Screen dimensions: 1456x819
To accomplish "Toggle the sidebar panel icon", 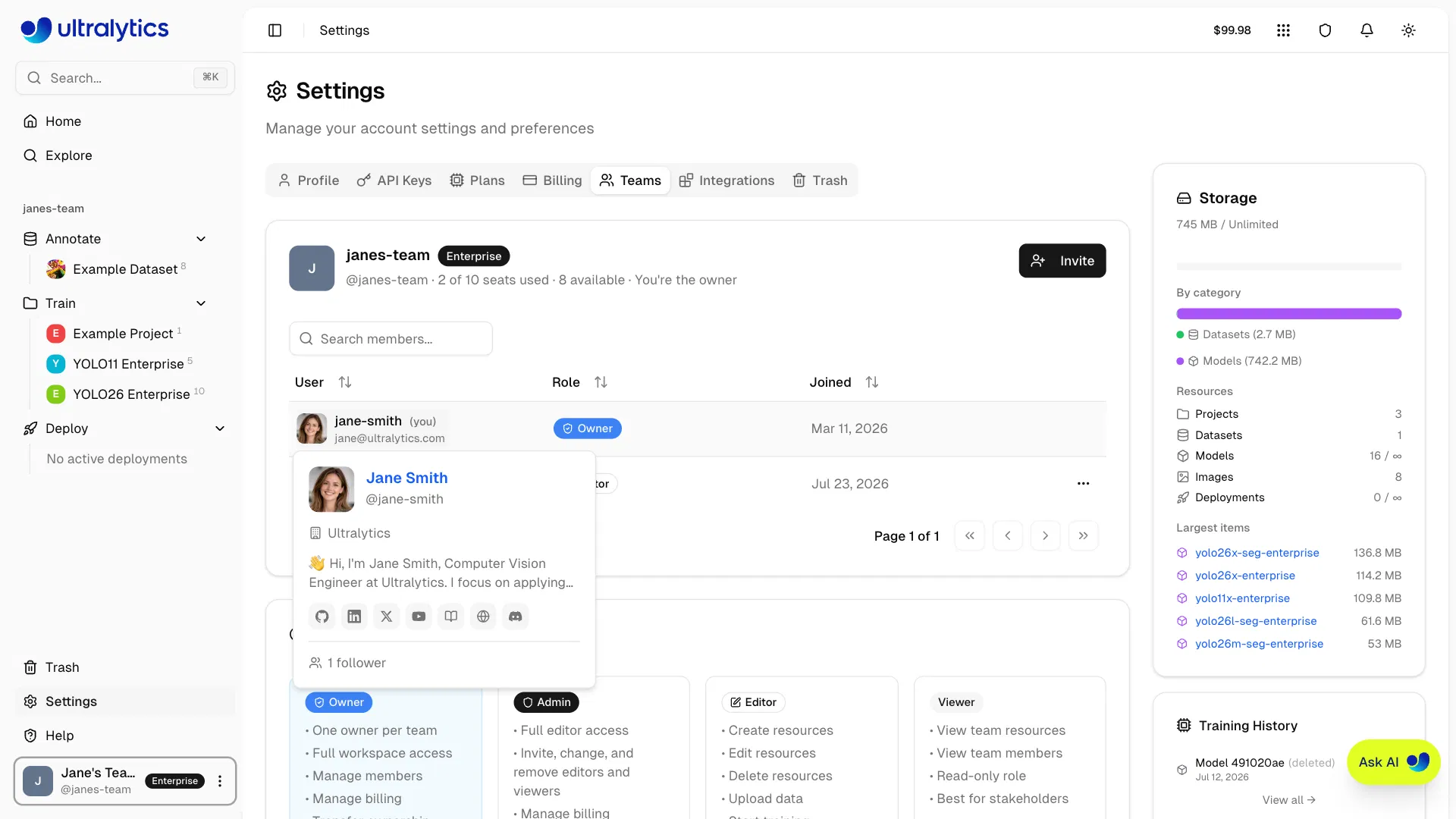I will click(275, 30).
